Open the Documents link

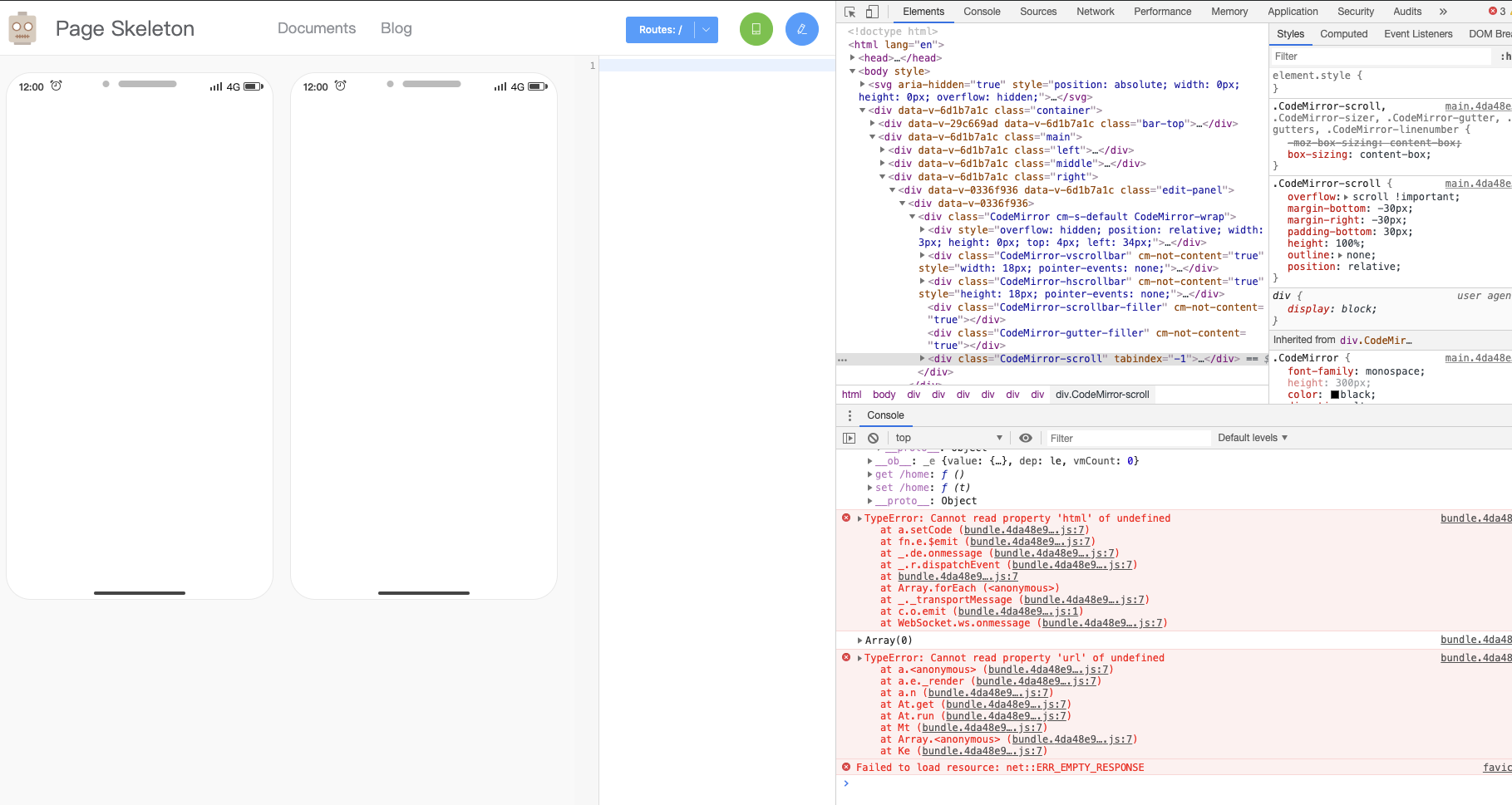click(317, 28)
